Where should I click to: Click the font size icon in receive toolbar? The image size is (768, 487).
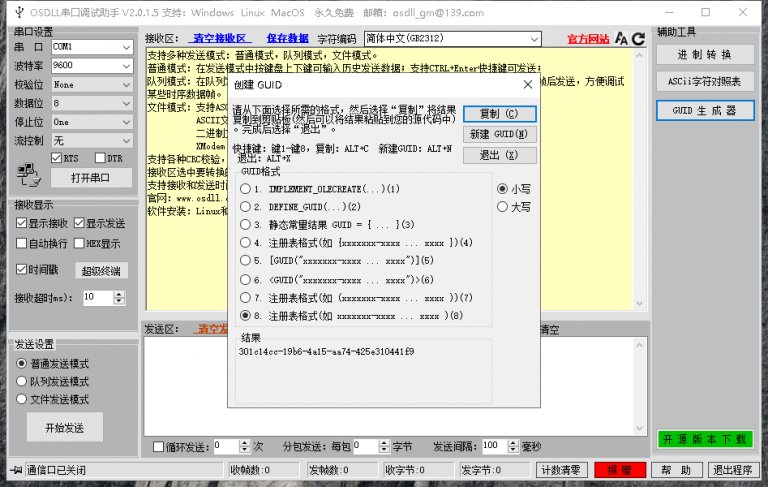pos(621,38)
